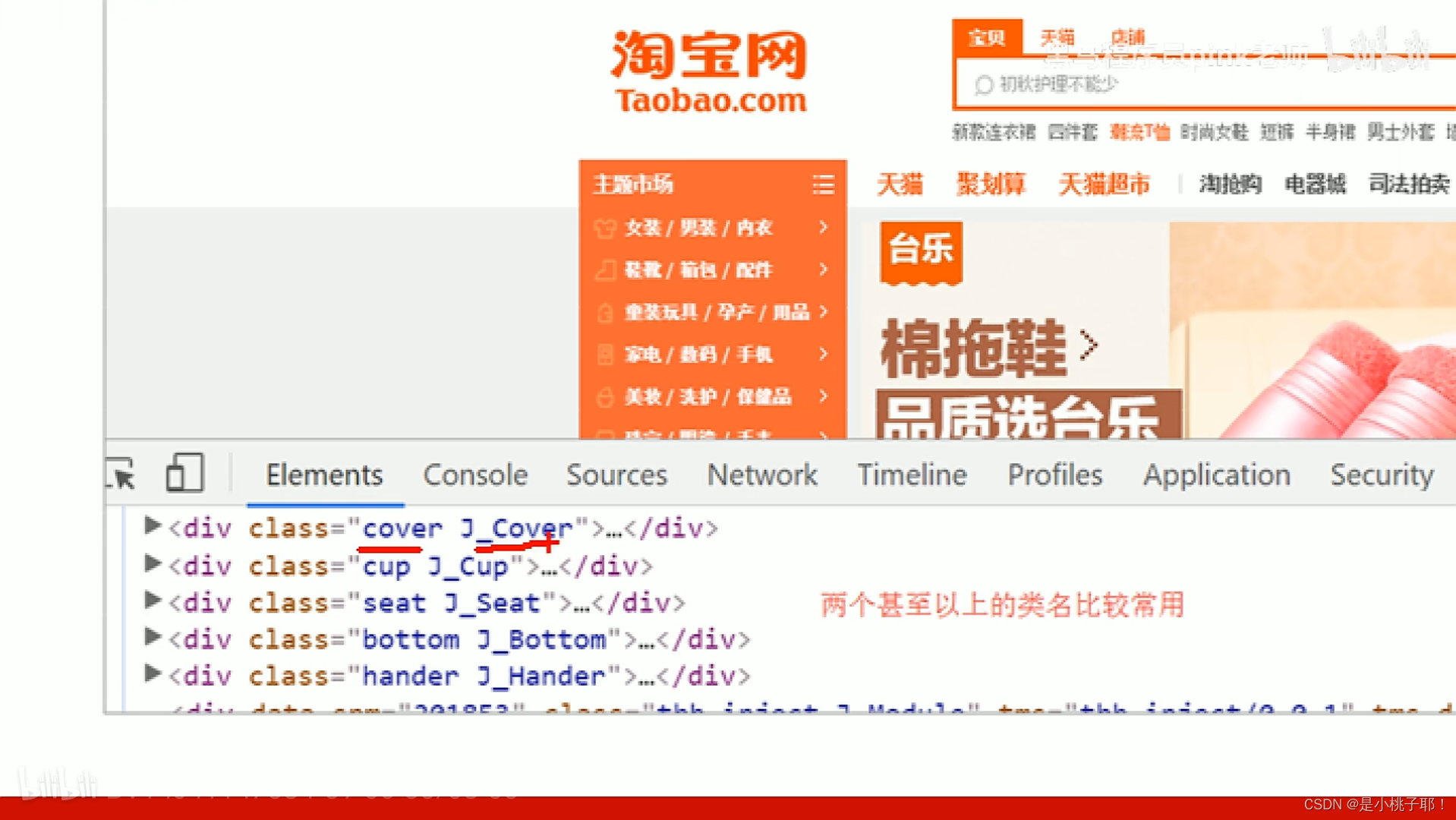
Task: Open the Network tab
Action: coord(762,475)
